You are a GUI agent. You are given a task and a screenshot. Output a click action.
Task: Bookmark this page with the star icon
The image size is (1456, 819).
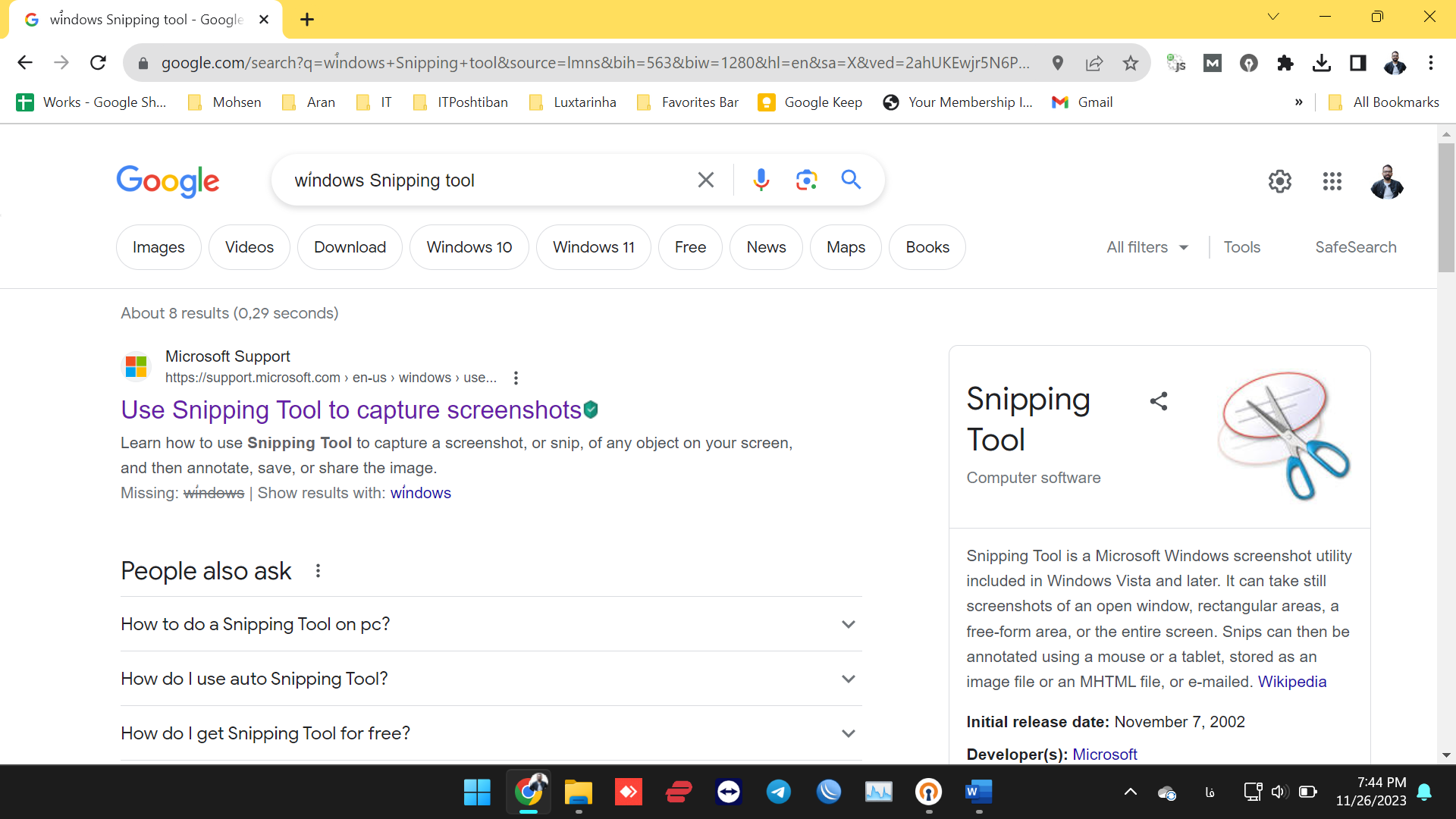click(x=1131, y=63)
